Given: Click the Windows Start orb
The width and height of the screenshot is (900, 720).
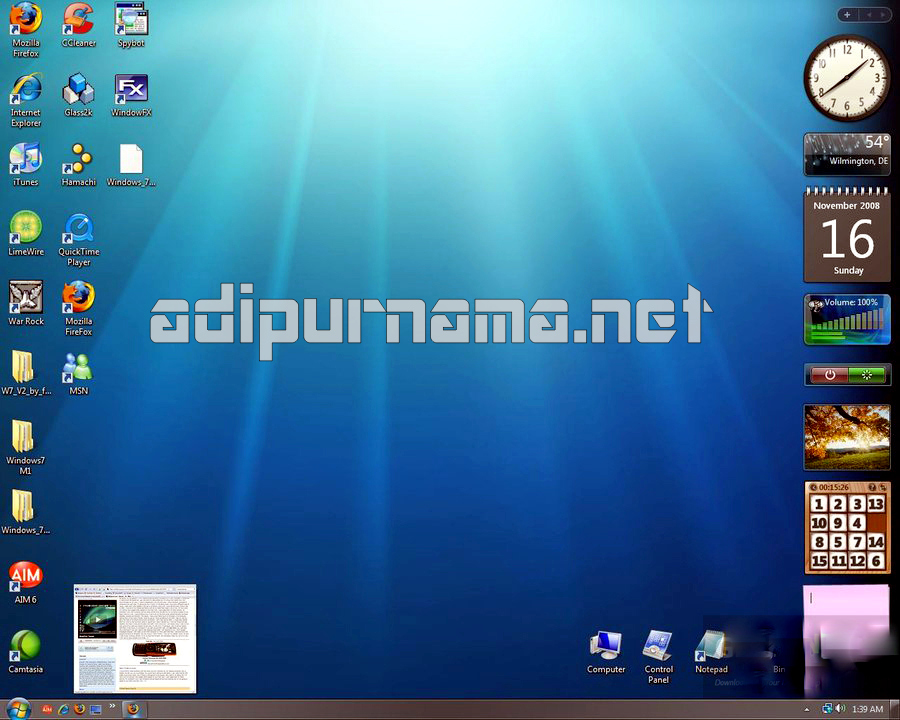Looking at the screenshot, I should coord(18,709).
